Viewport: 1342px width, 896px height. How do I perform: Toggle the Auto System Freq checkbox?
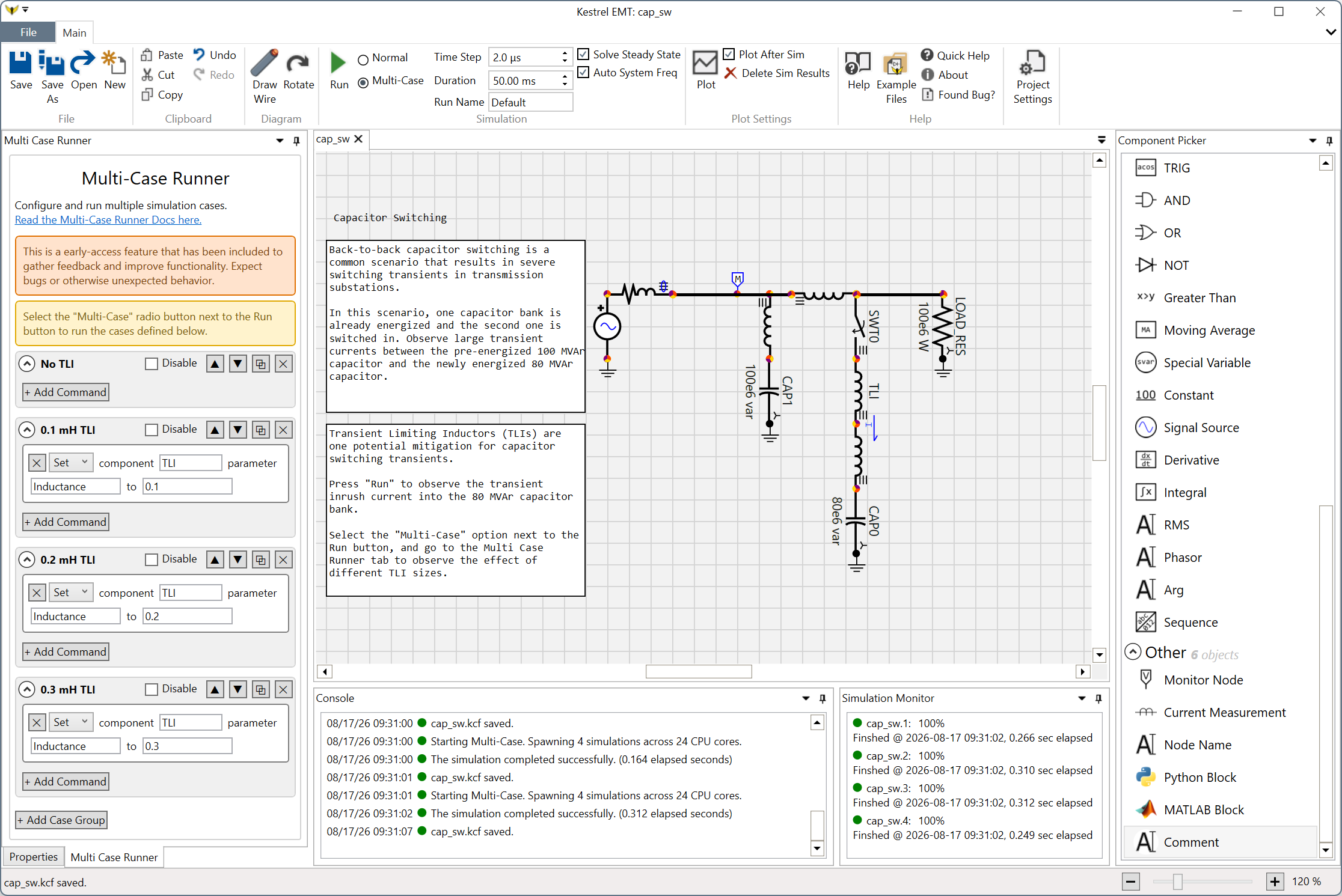coord(583,72)
